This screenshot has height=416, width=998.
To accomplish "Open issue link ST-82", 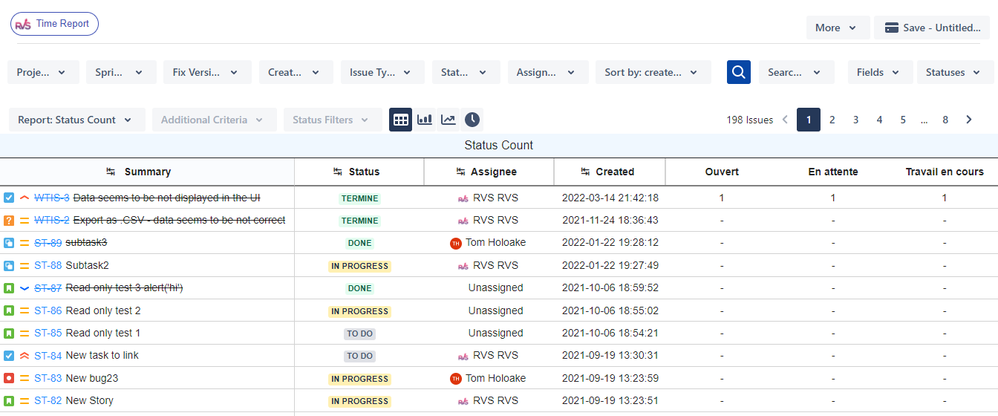I will click(48, 401).
